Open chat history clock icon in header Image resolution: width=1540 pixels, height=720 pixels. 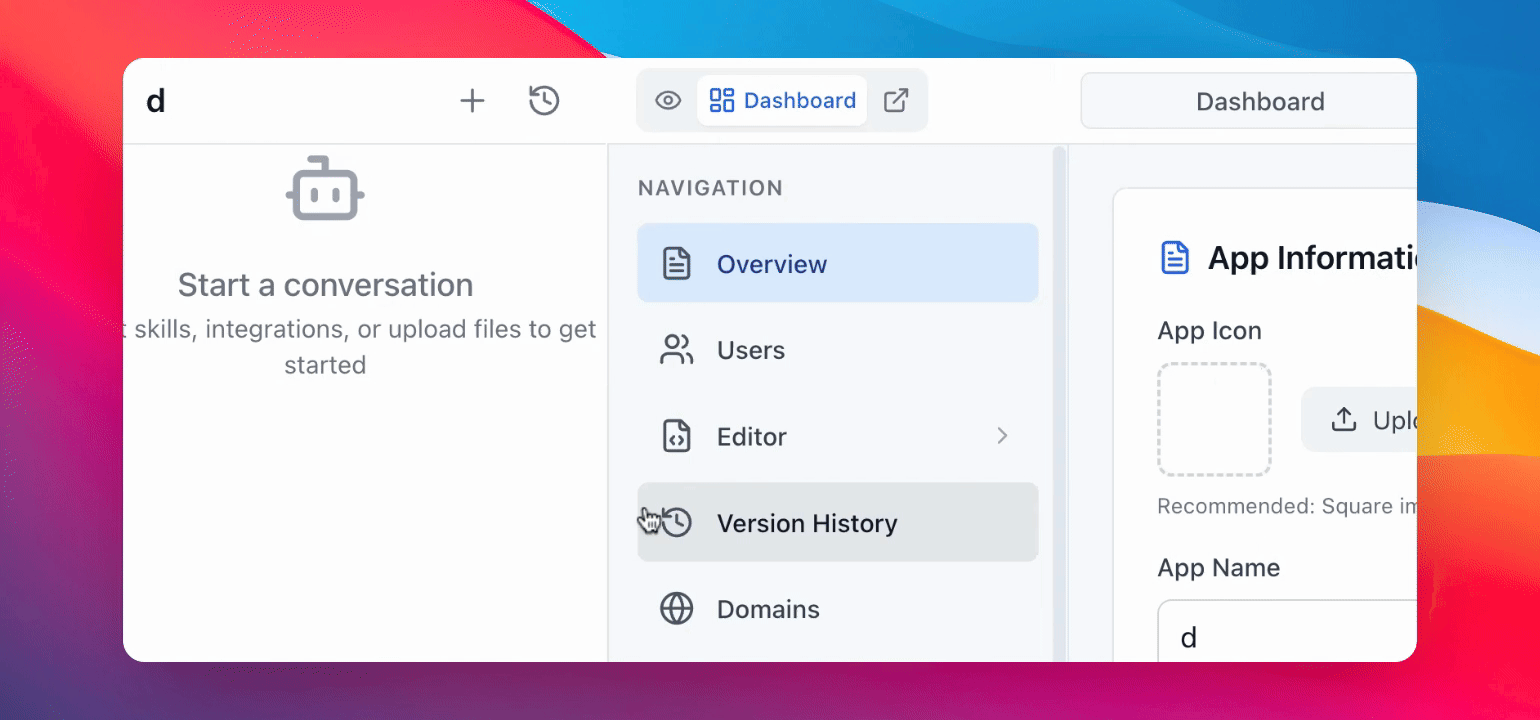(x=544, y=101)
